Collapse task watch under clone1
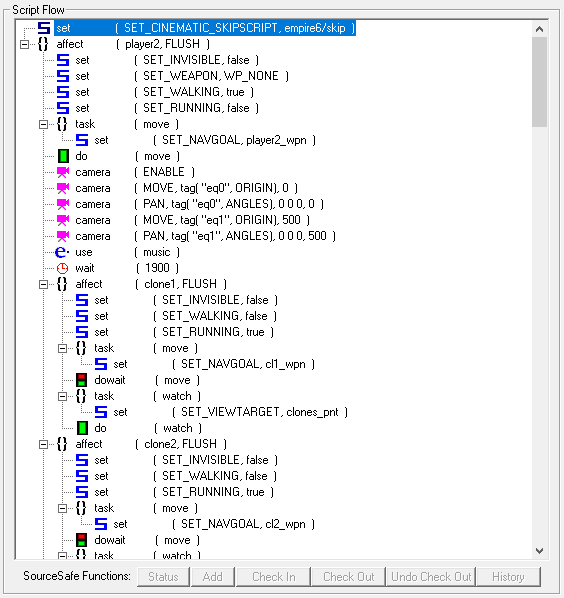 [63, 396]
